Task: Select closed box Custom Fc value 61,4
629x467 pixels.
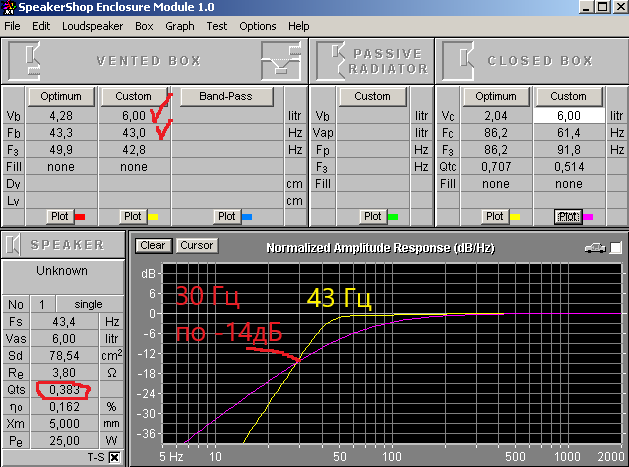Action: (x=569, y=133)
